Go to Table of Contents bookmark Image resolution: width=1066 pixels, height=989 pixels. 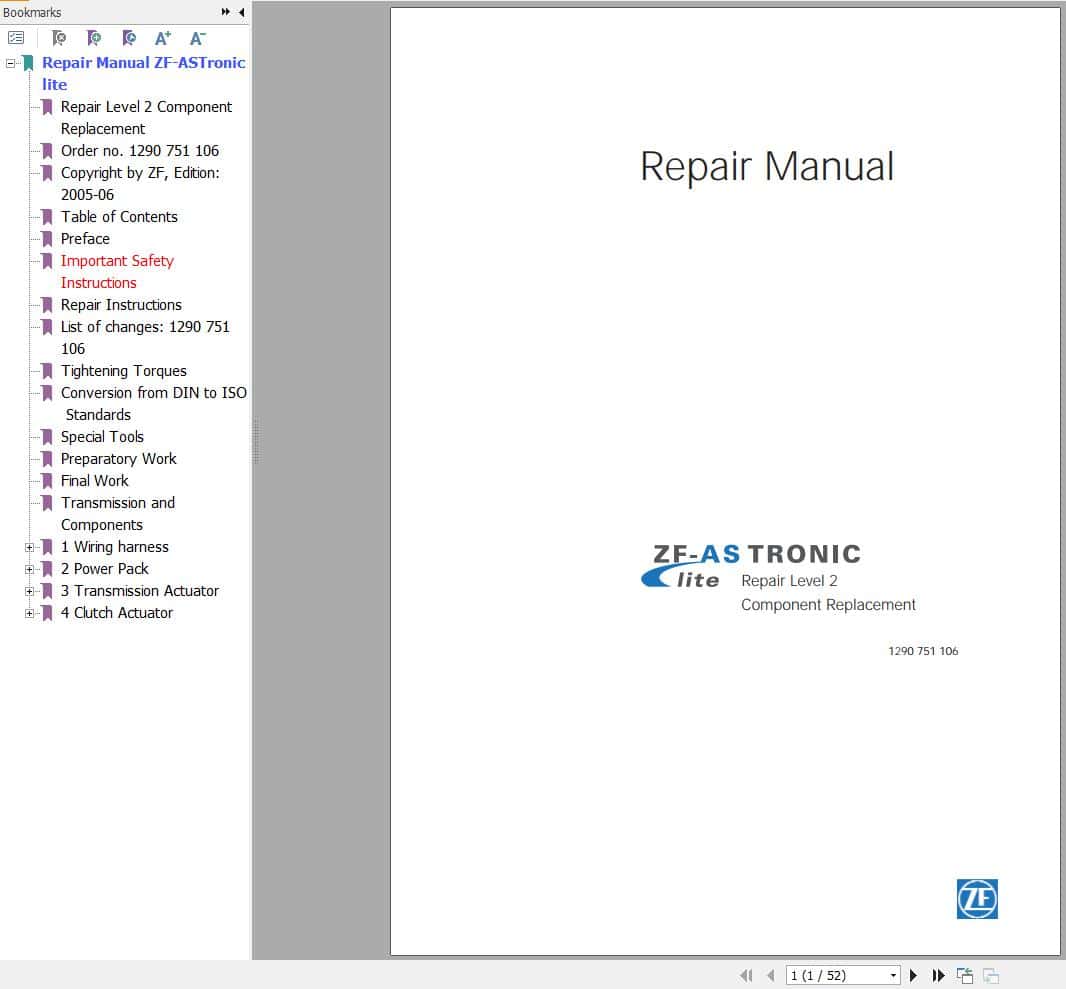(119, 217)
